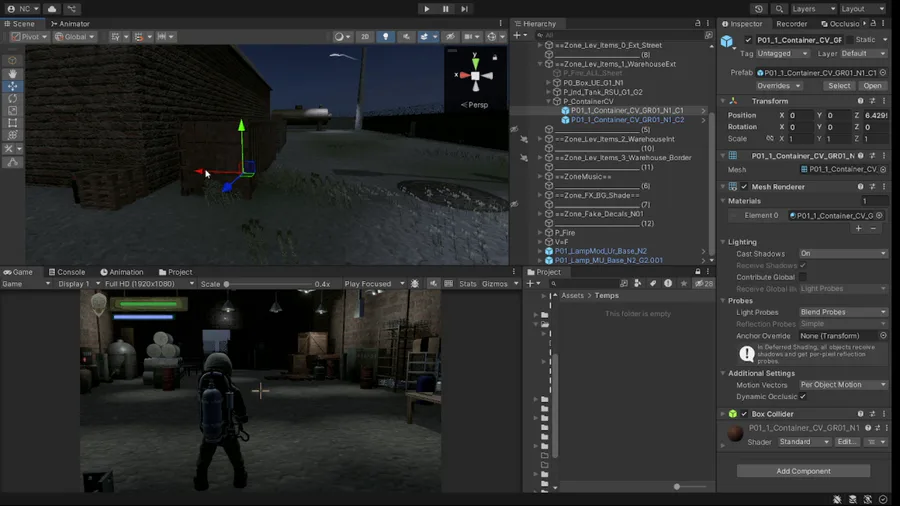Click the Stats button in Game view
Viewport: 900px width, 506px height.
[x=467, y=283]
